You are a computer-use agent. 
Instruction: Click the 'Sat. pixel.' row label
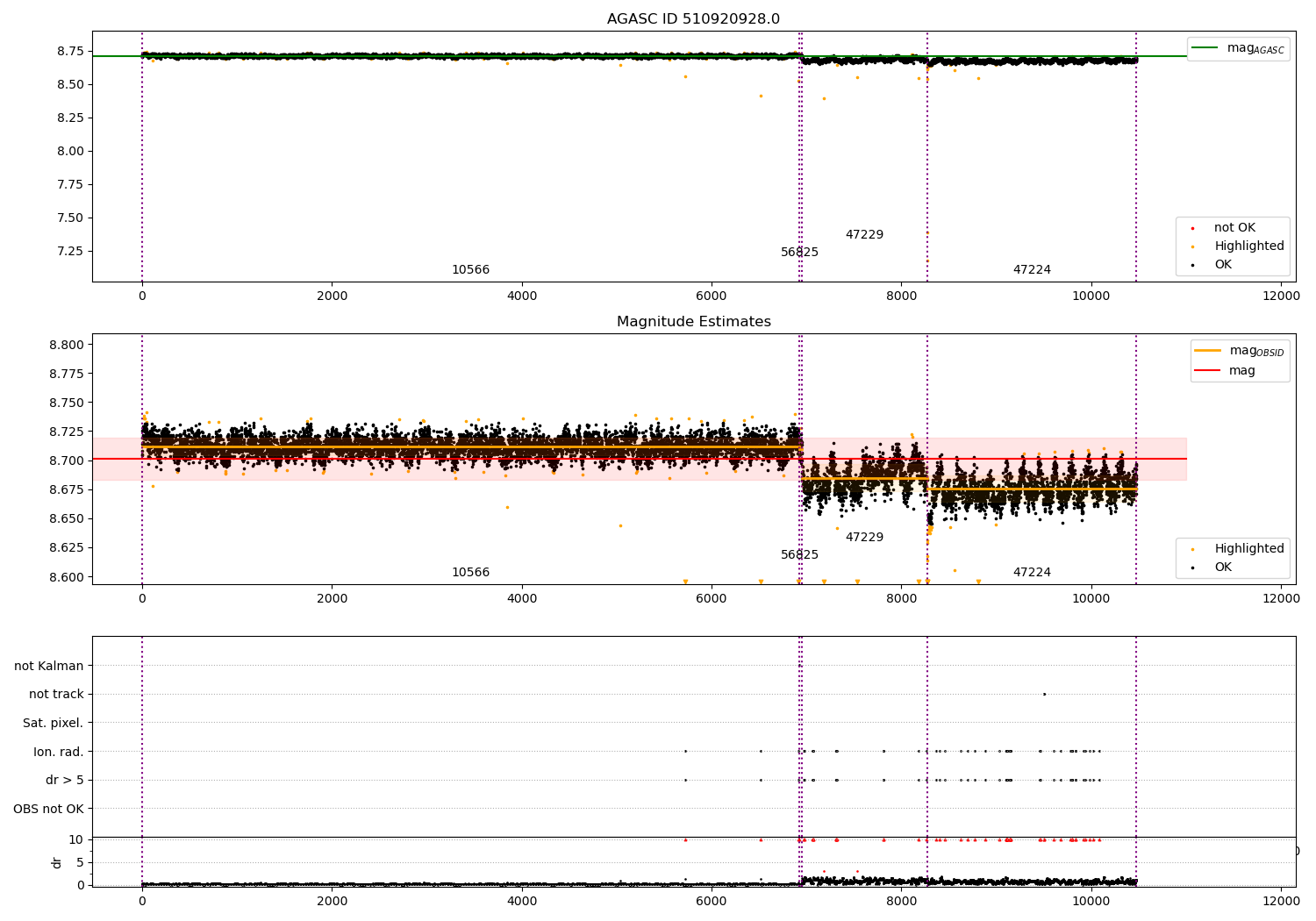(x=53, y=723)
